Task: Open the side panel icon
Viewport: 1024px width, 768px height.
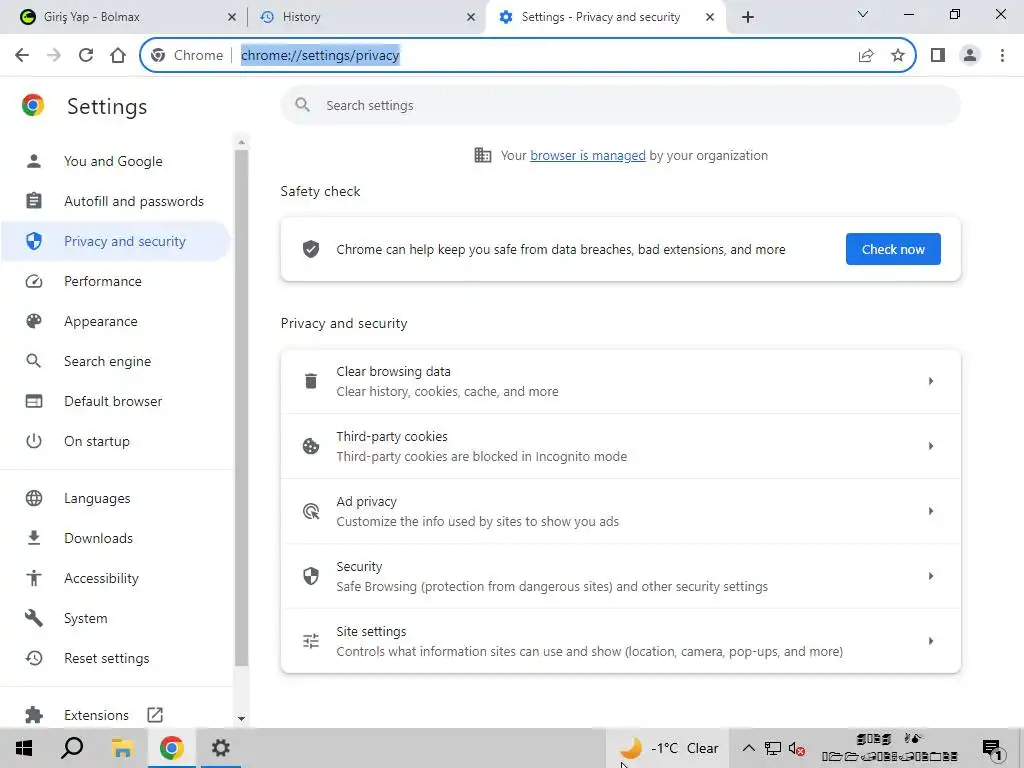Action: tap(938, 56)
